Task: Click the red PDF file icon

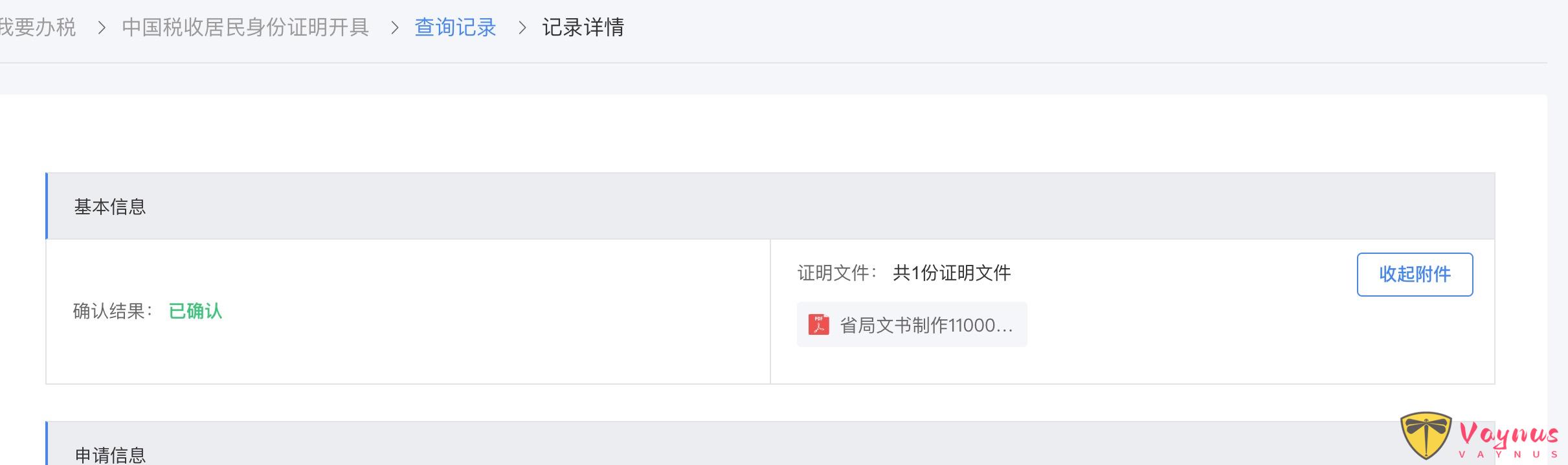Action: point(818,324)
